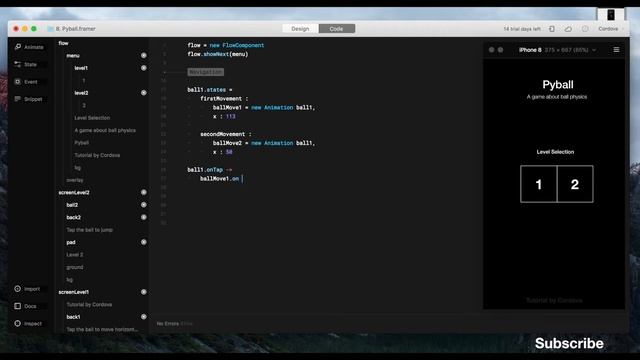Click the target dot for screenLevel1 layer

point(144,292)
